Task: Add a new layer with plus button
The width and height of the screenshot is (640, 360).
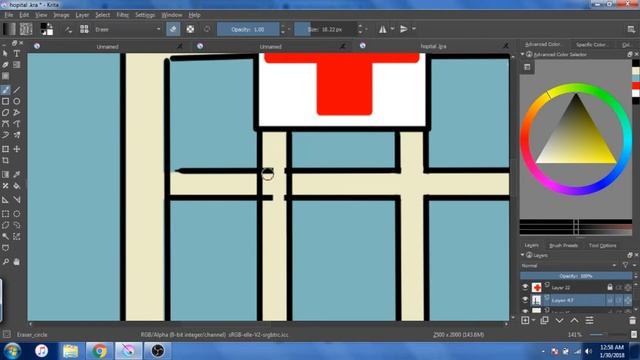Action: [x=525, y=320]
